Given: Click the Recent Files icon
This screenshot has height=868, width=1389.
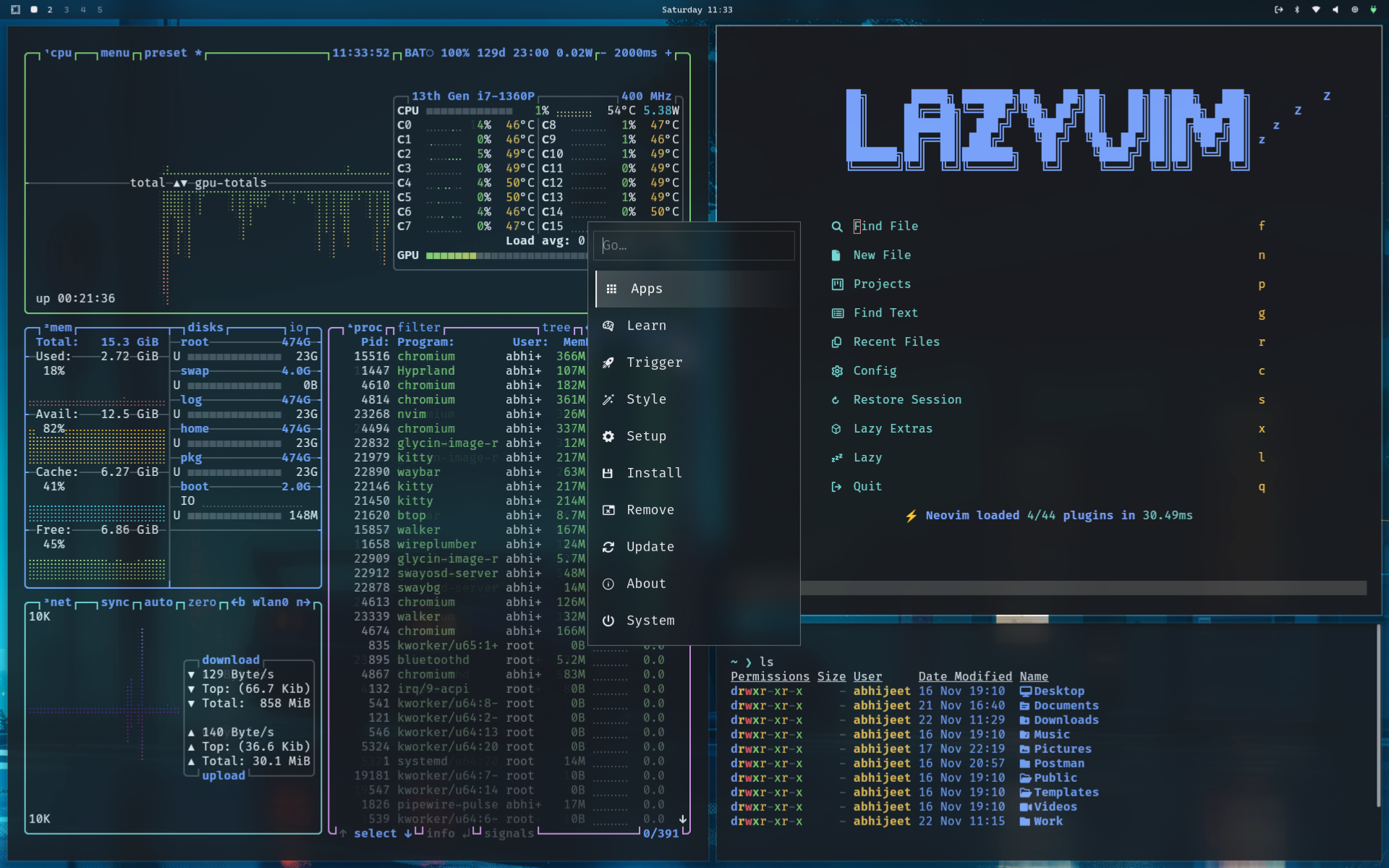Looking at the screenshot, I should click(x=836, y=342).
